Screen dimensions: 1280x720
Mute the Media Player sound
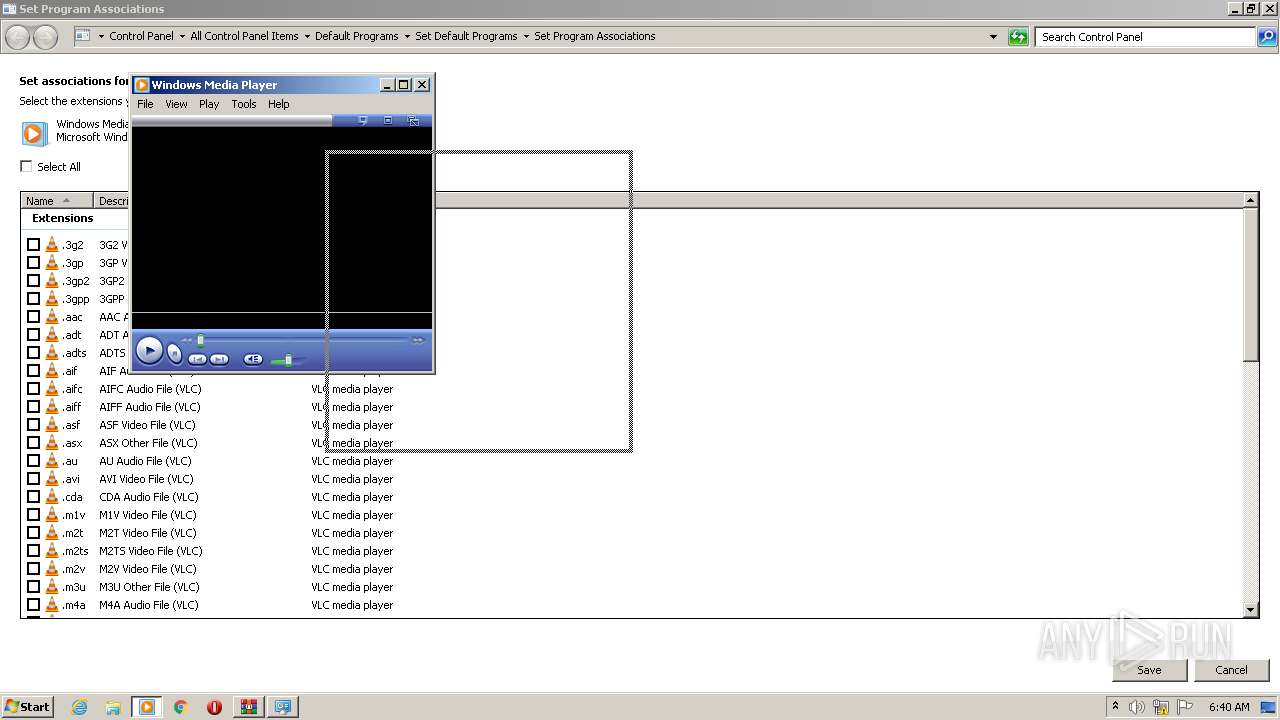253,359
